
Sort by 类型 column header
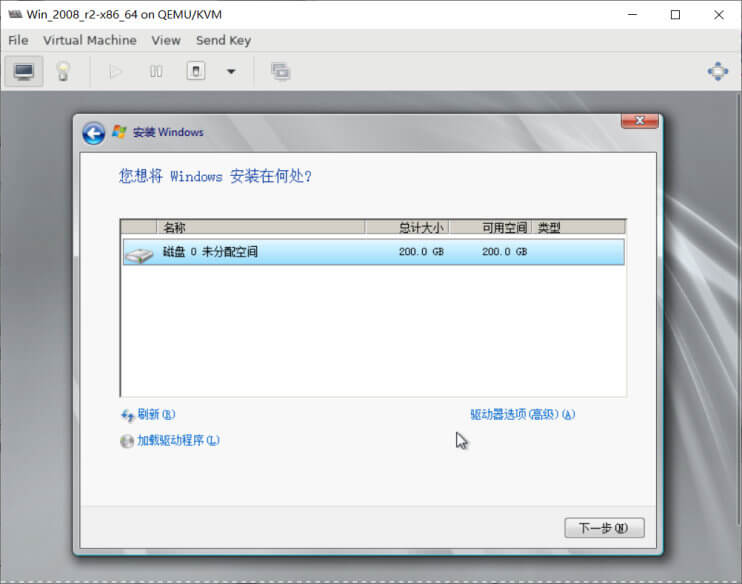[578, 228]
